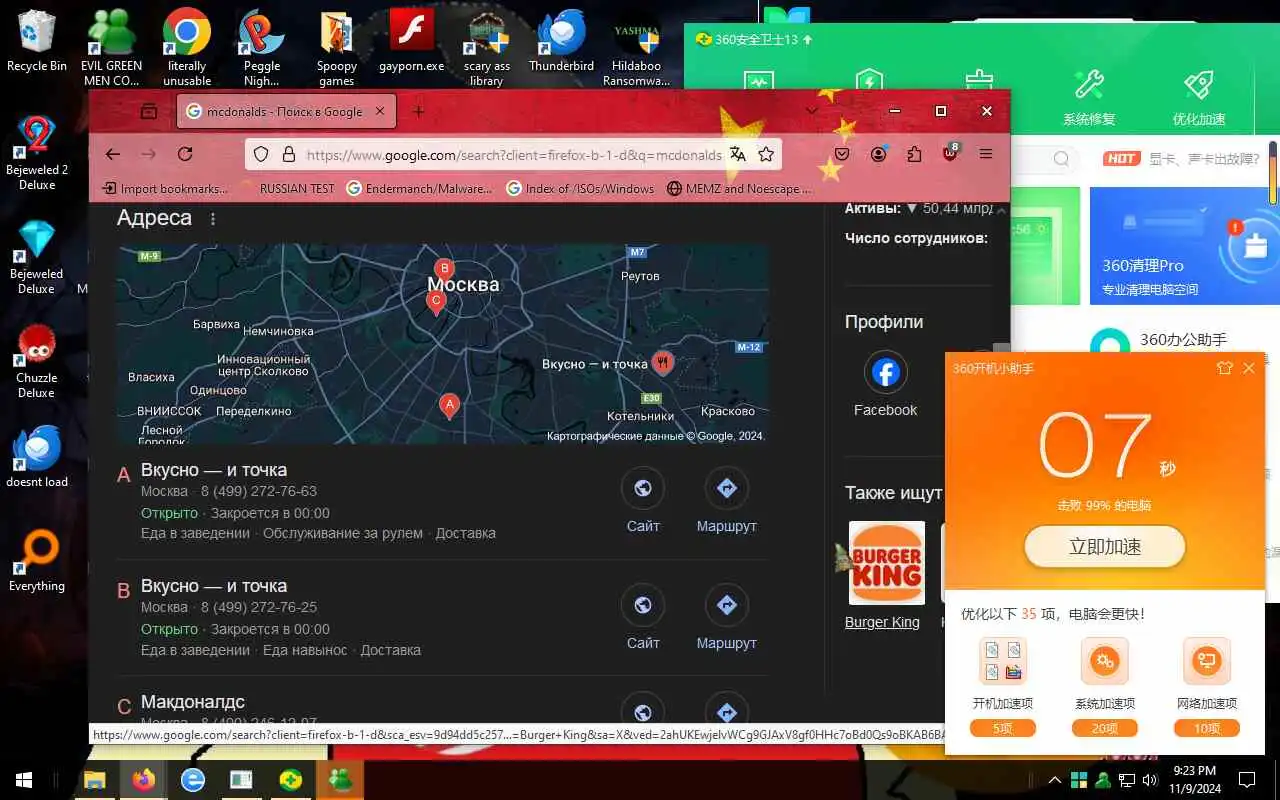Click the 系统修复 wrench tab in 360 window

[1089, 97]
